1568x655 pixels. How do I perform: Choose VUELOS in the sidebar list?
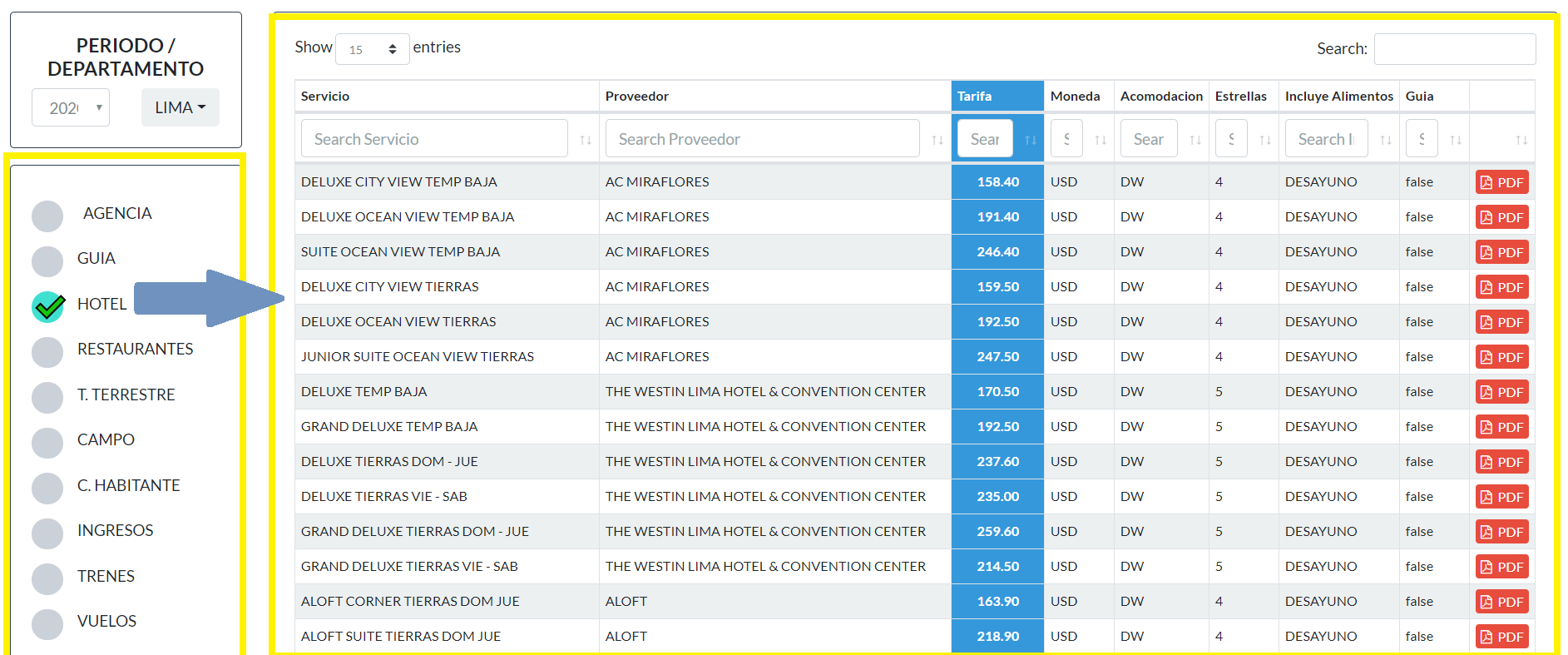[x=47, y=624]
